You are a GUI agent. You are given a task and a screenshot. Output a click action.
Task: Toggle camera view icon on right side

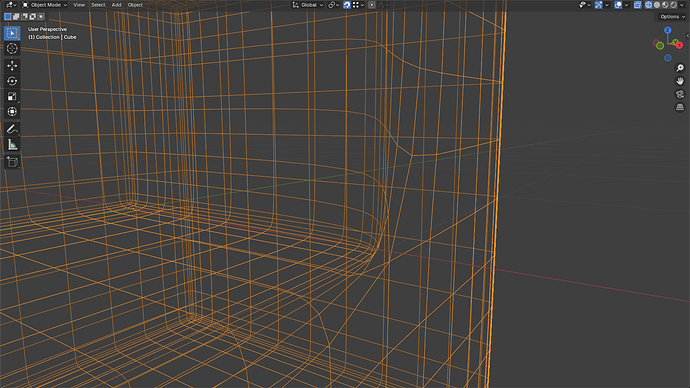pos(680,94)
